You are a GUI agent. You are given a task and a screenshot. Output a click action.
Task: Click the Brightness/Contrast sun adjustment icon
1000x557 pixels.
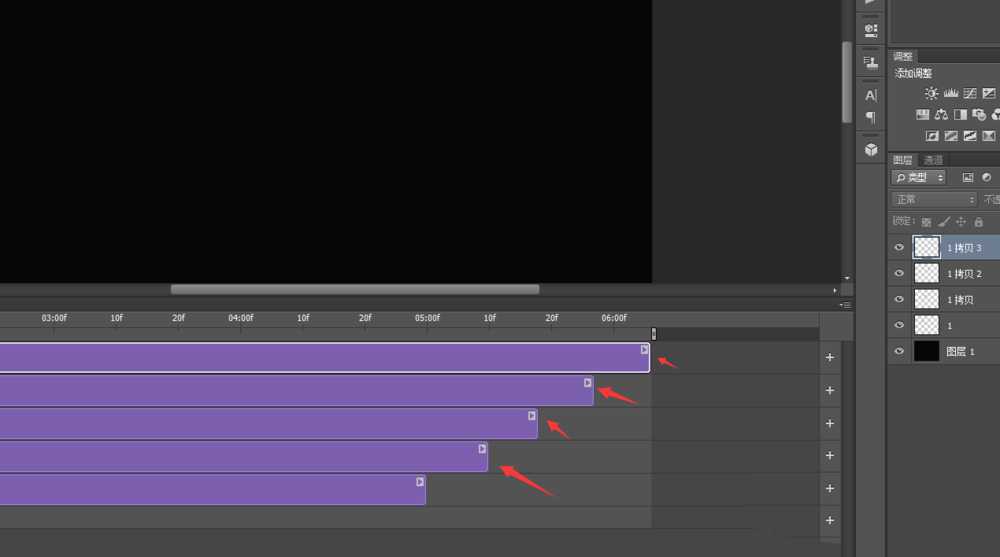931,93
